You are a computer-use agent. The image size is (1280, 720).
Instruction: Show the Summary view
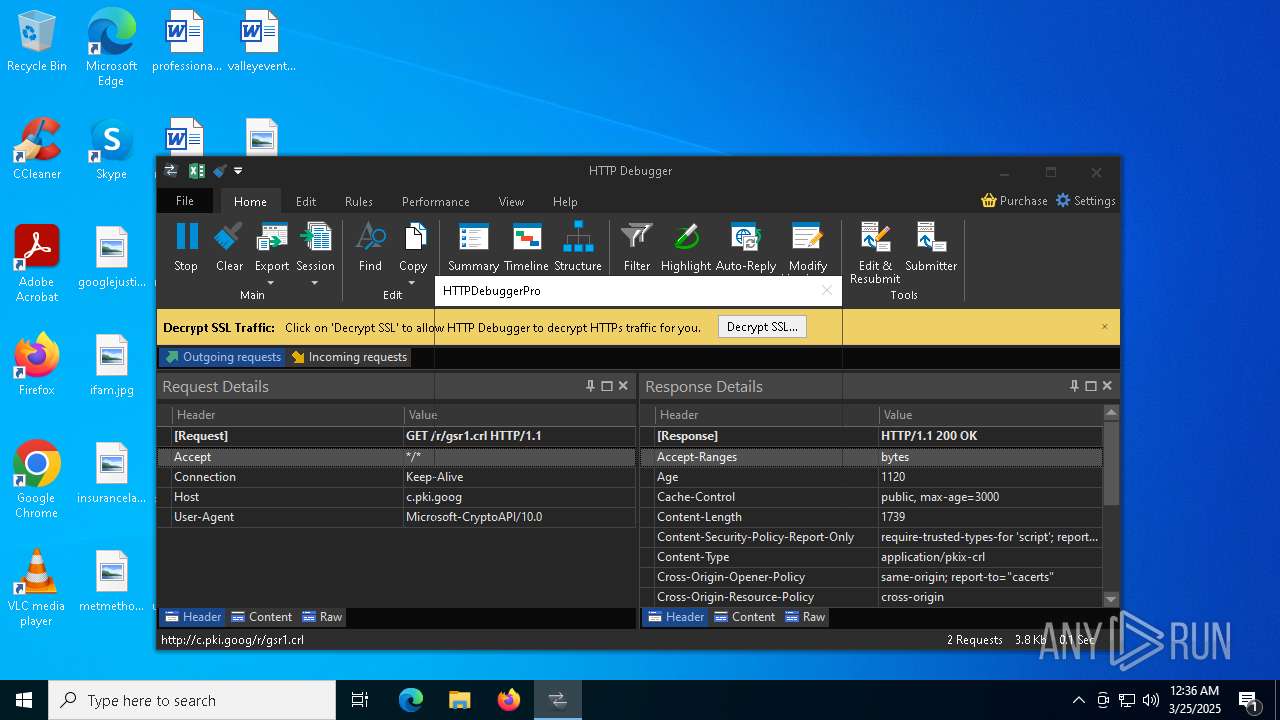(x=473, y=247)
